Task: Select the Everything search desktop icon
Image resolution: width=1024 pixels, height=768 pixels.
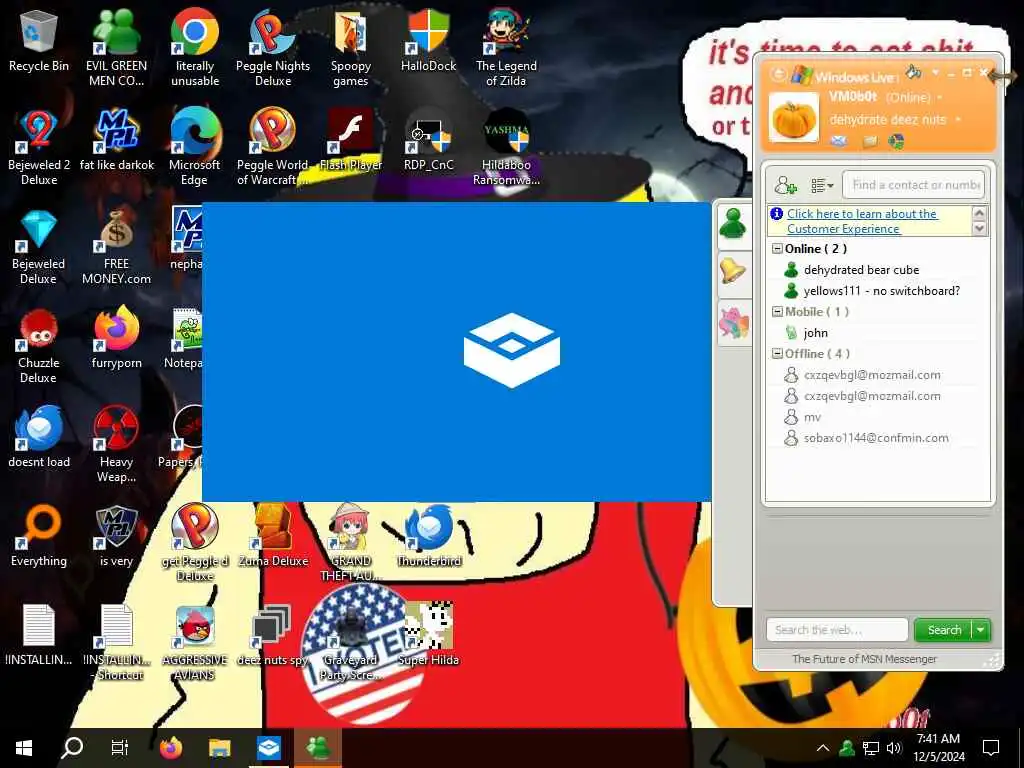Action: pos(39,537)
